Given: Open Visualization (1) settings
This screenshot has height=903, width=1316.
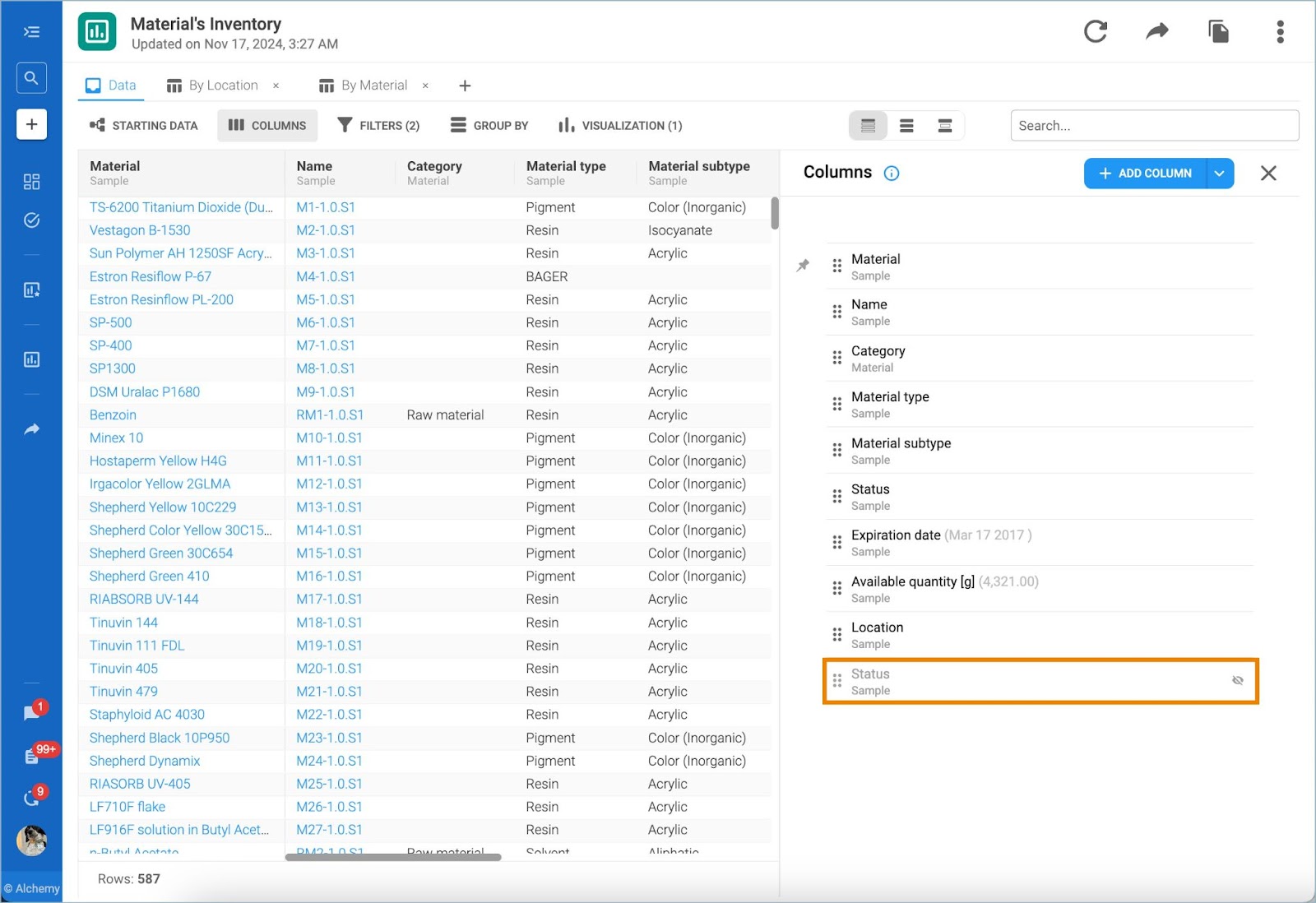Looking at the screenshot, I should (620, 126).
